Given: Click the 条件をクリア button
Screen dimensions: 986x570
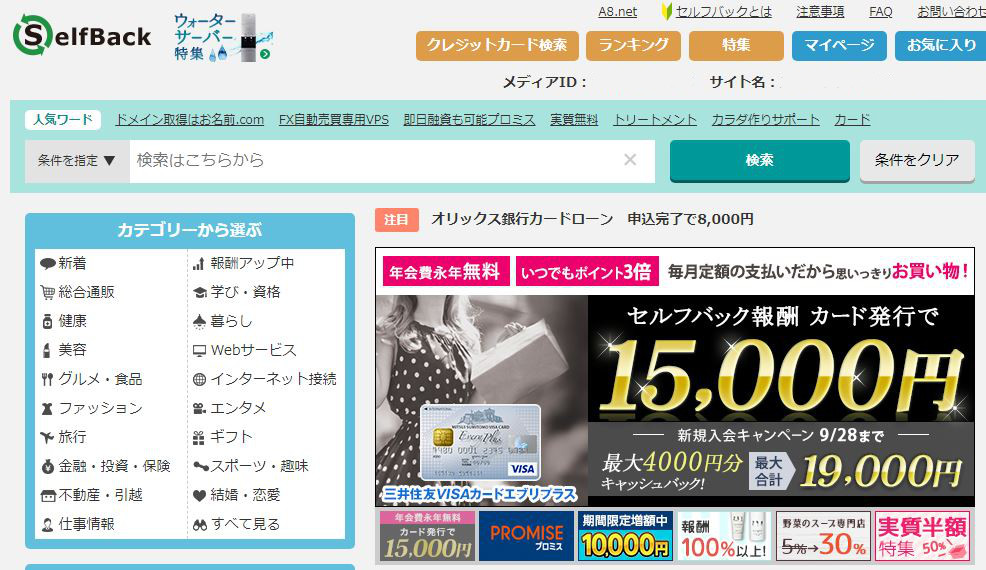Looking at the screenshot, I should [917, 161].
